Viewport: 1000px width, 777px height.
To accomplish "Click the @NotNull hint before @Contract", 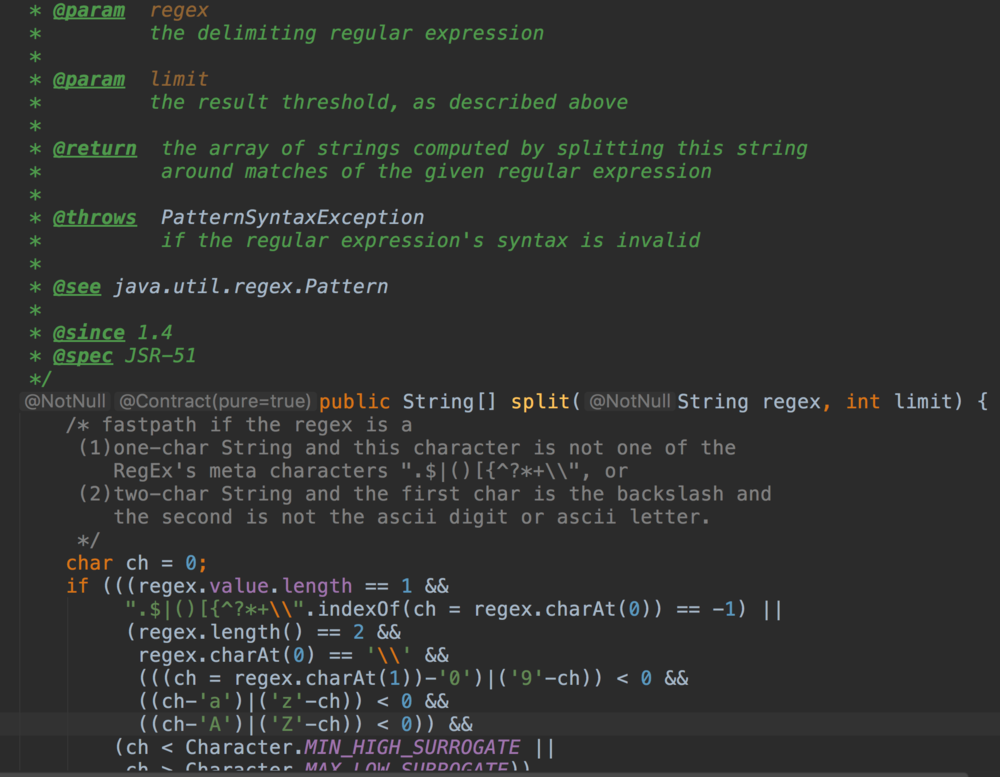I will pos(65,402).
